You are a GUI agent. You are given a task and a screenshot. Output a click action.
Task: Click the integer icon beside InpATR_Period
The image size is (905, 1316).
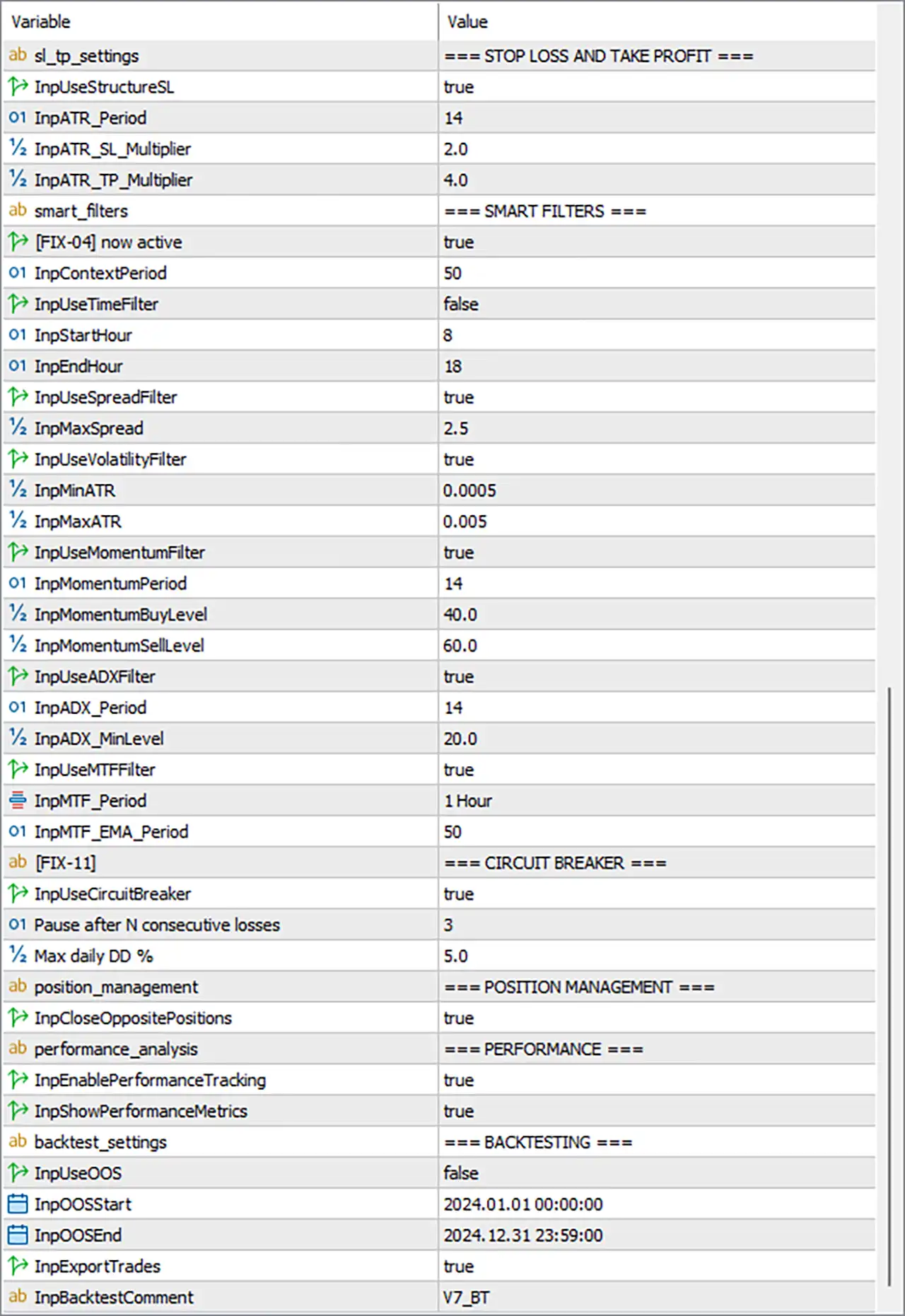tap(18, 117)
